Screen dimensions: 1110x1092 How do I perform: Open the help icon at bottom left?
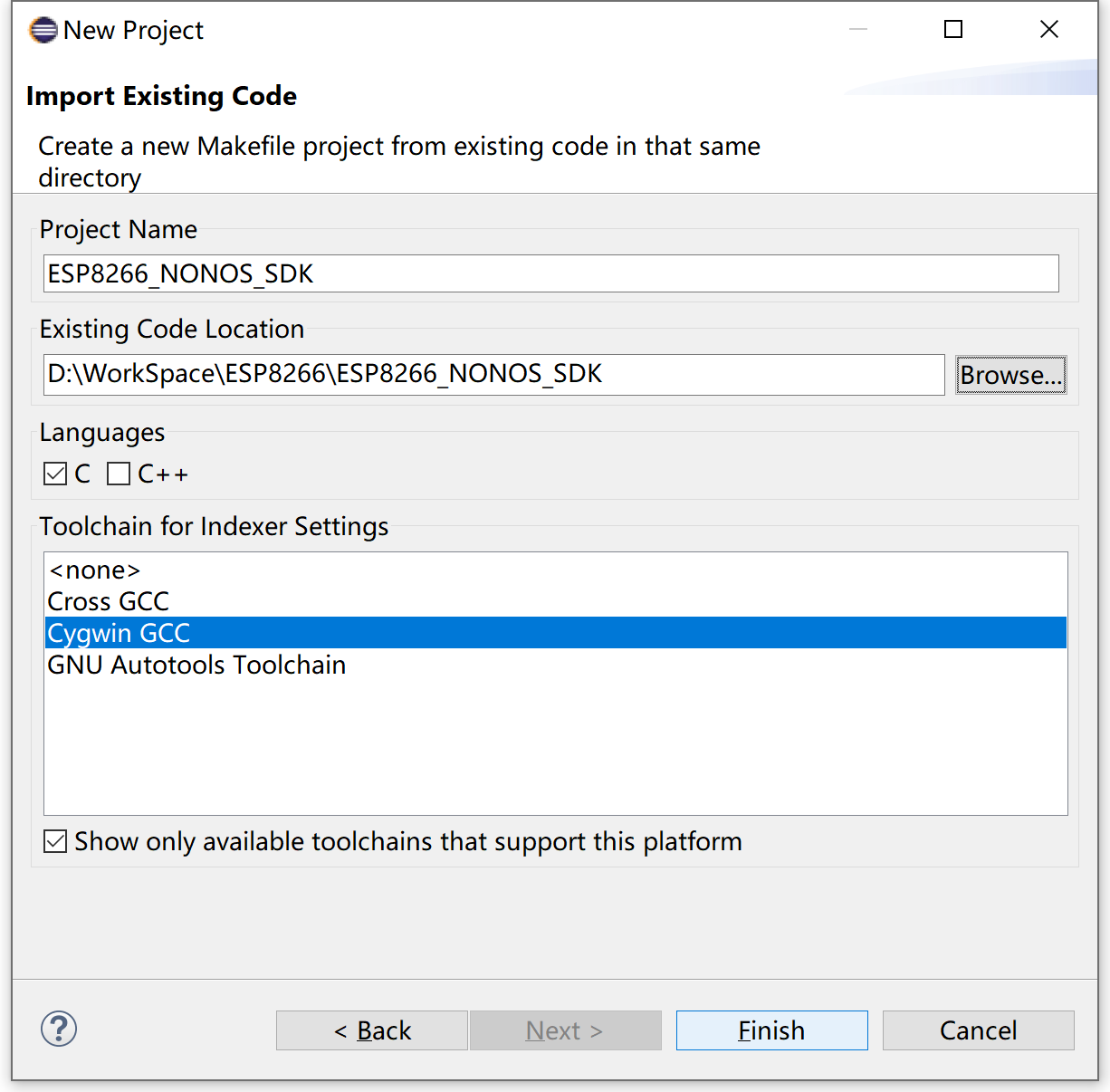tap(58, 1030)
